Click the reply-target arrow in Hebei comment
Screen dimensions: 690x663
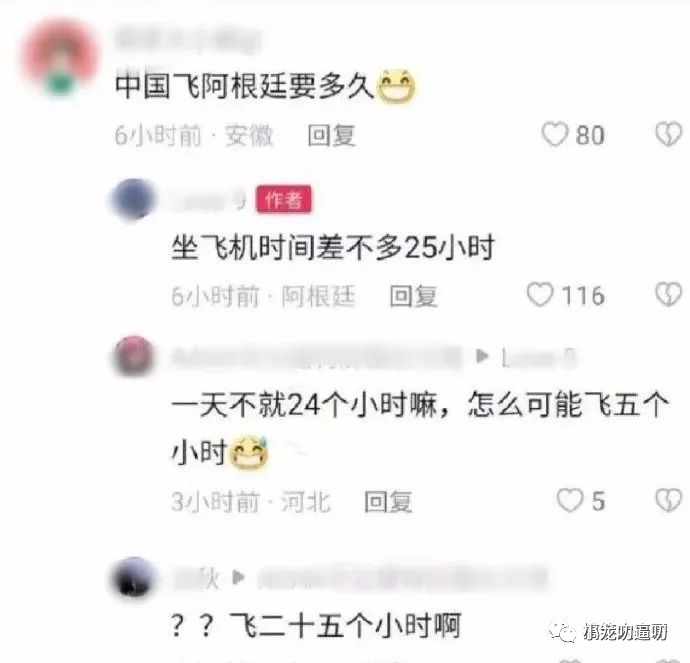point(482,355)
